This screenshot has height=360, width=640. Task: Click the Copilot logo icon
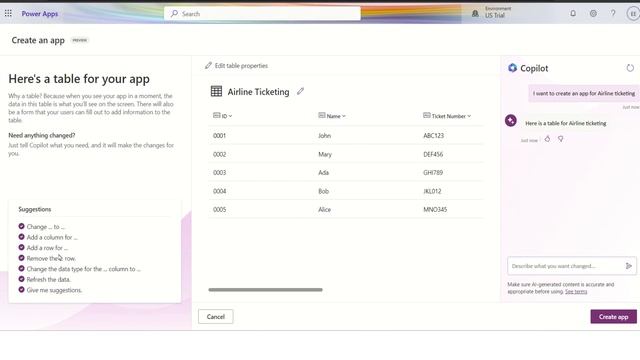pos(512,68)
